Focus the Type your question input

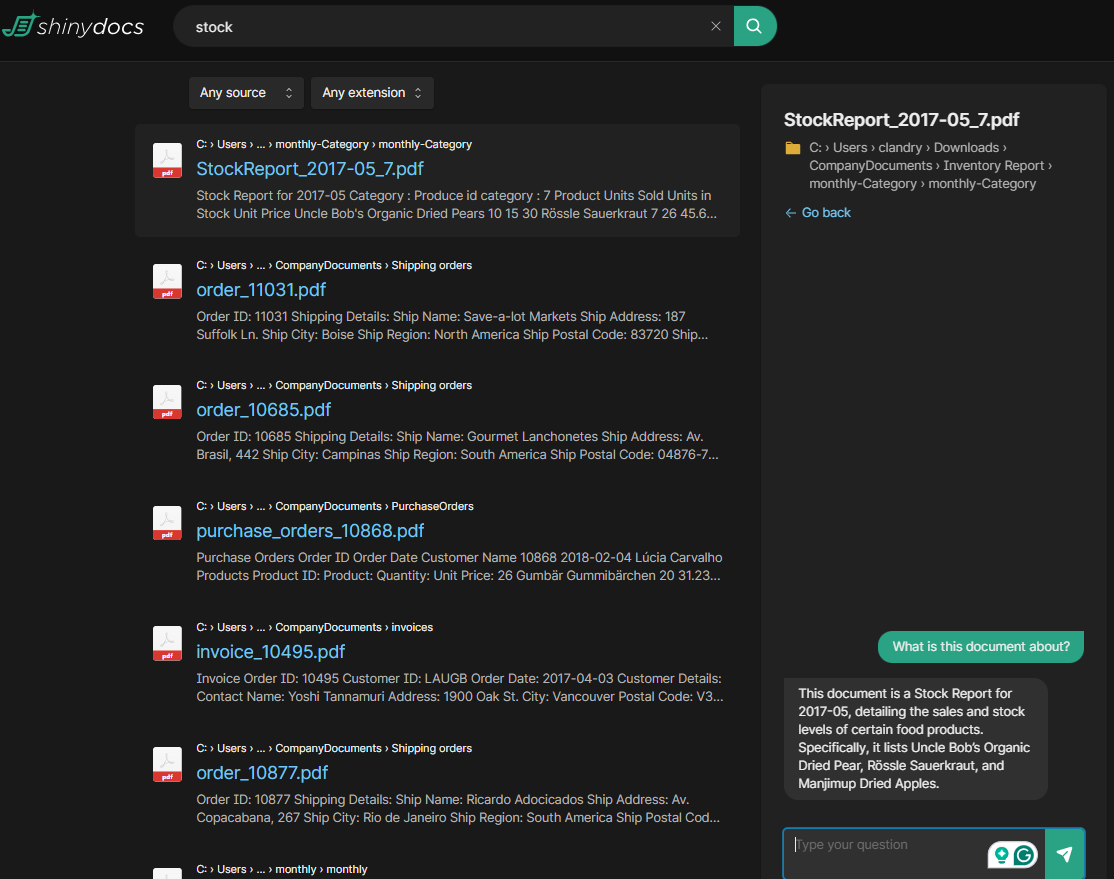[885, 846]
